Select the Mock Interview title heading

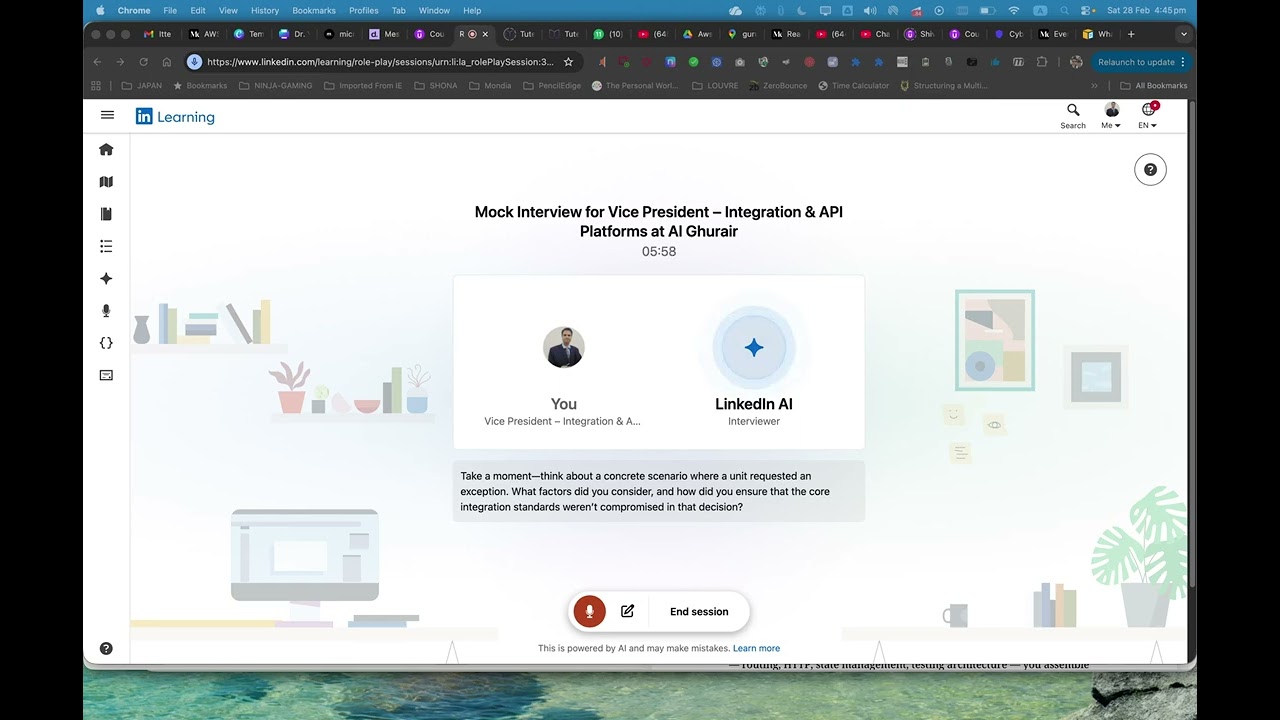pos(659,221)
